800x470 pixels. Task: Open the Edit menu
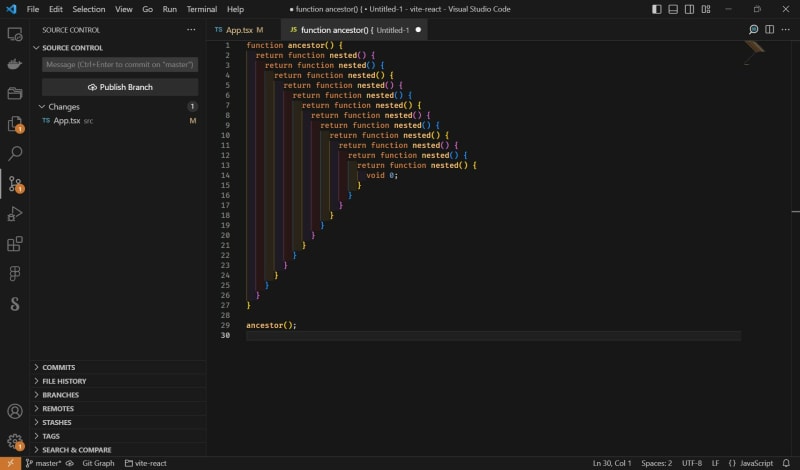[x=56, y=9]
